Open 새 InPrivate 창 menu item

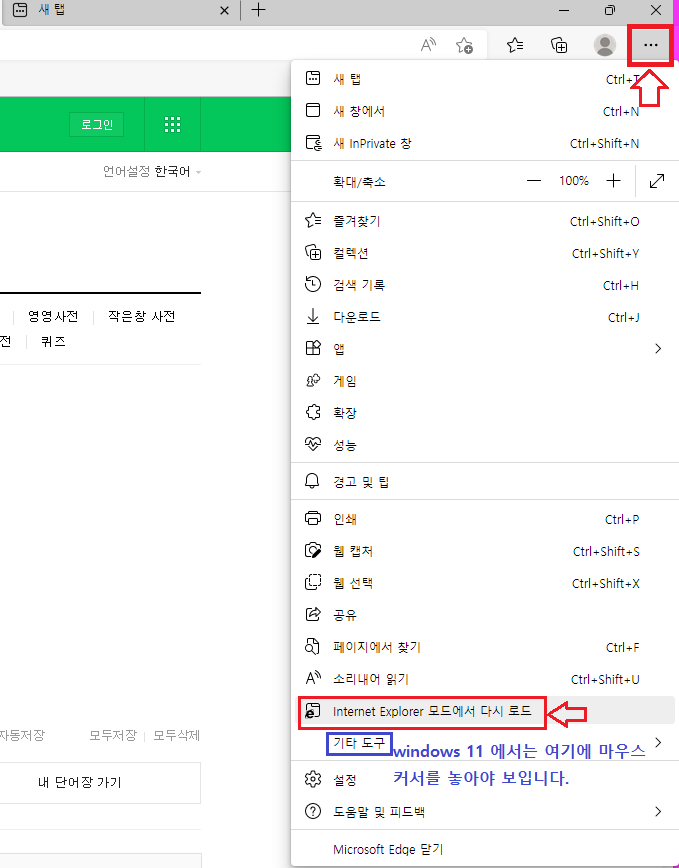click(483, 143)
